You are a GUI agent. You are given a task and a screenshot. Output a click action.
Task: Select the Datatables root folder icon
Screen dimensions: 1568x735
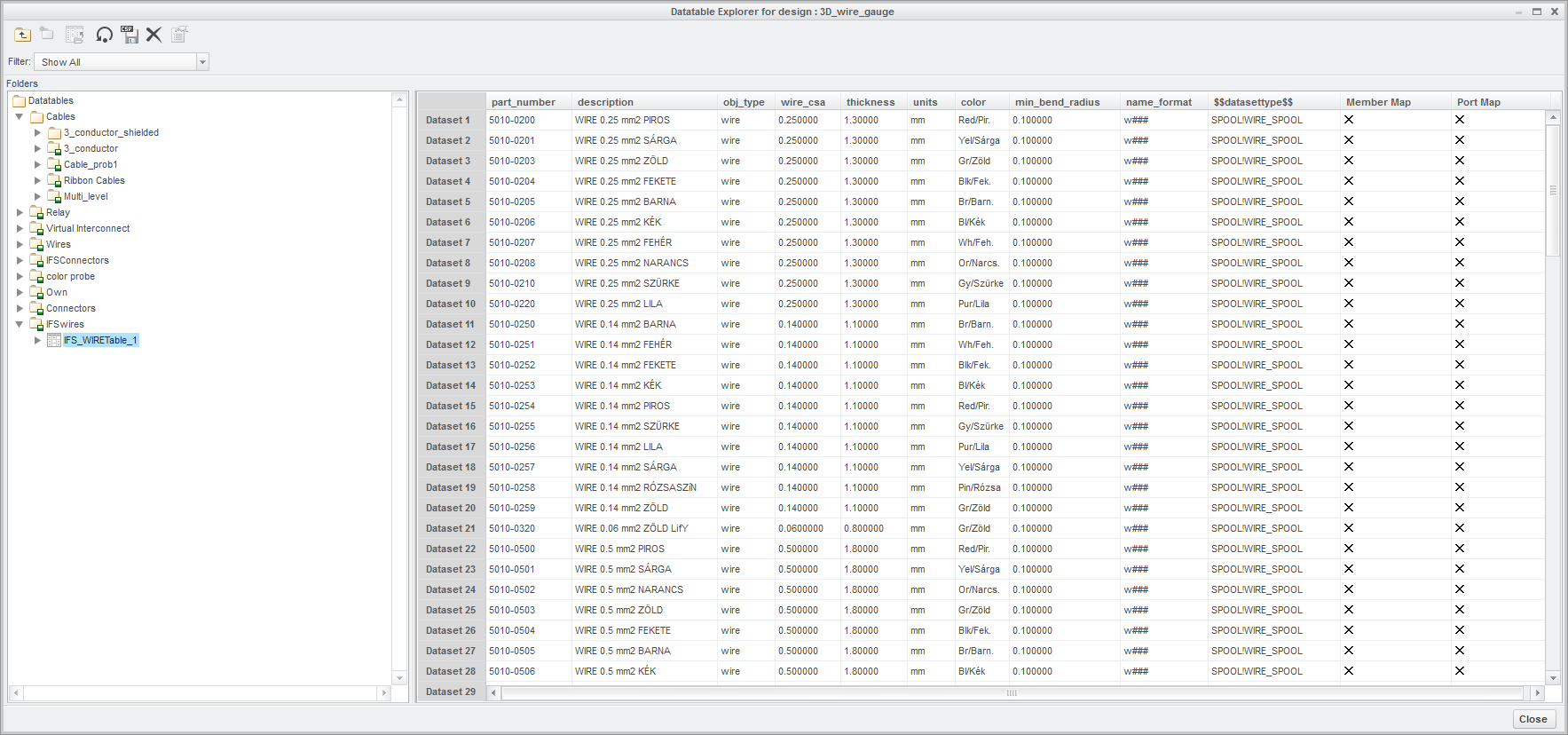click(x=19, y=100)
